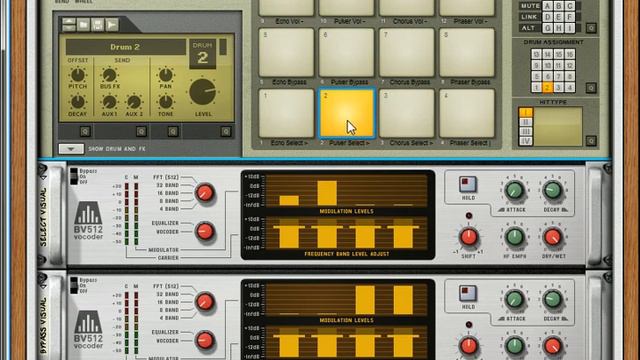640x360 pixels.
Task: Click the Drum 2 patch name display
Action: [125, 47]
